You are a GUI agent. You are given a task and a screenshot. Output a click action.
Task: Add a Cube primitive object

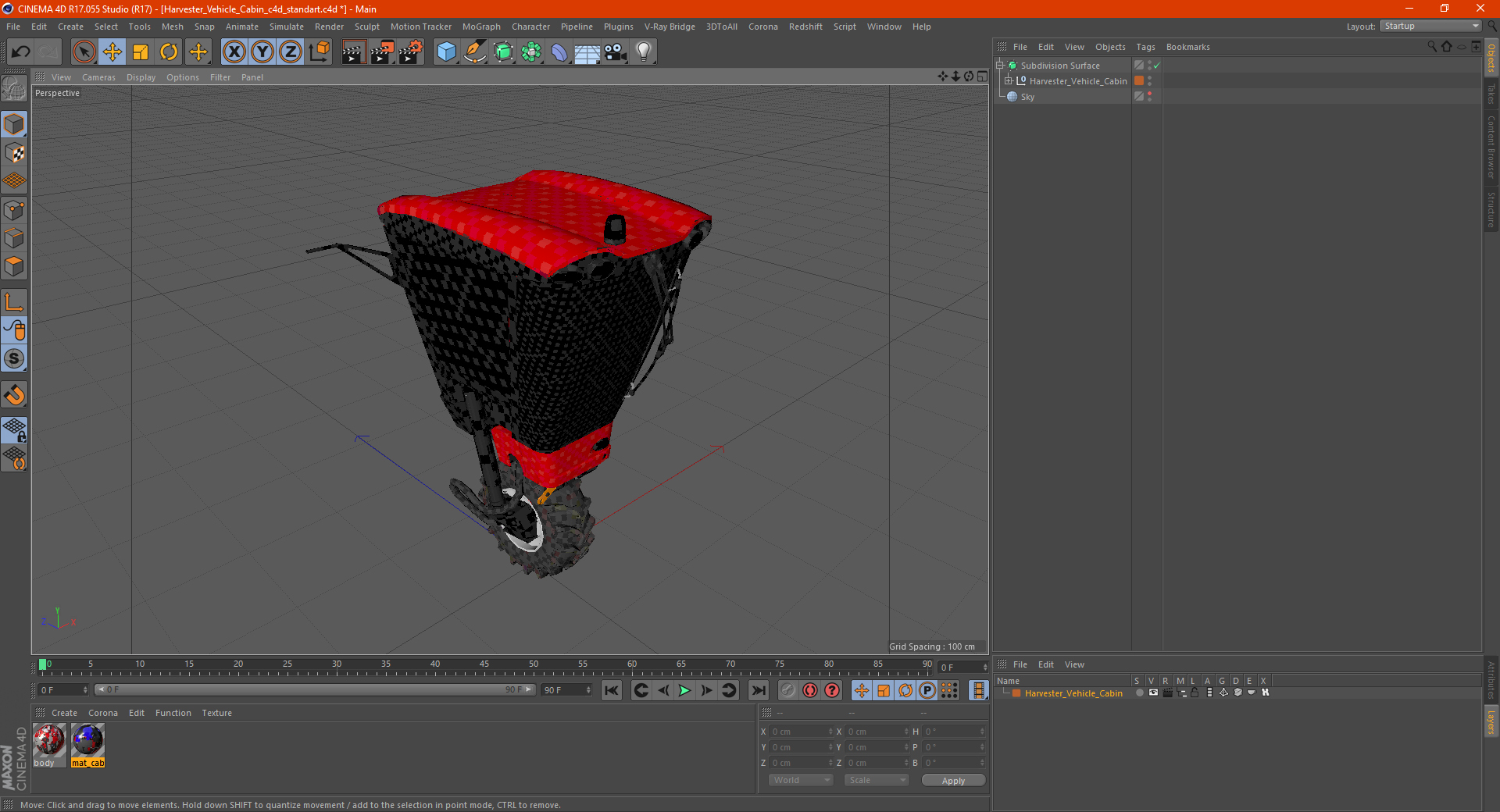[446, 52]
